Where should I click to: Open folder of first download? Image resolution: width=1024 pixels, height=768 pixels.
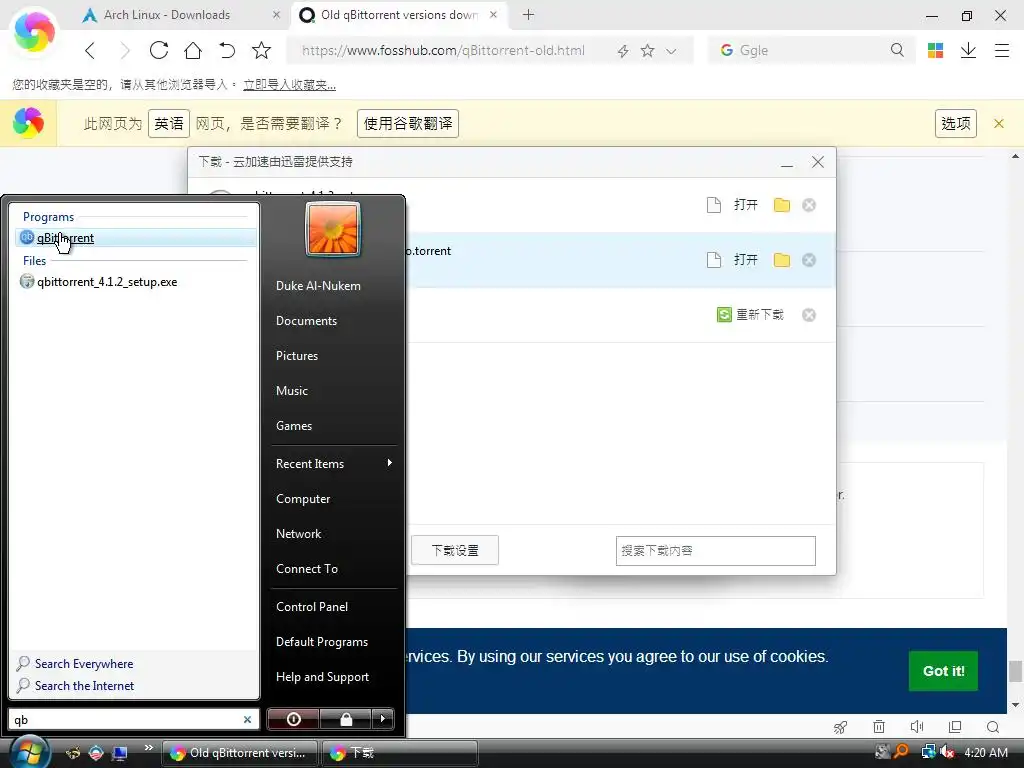click(x=782, y=205)
